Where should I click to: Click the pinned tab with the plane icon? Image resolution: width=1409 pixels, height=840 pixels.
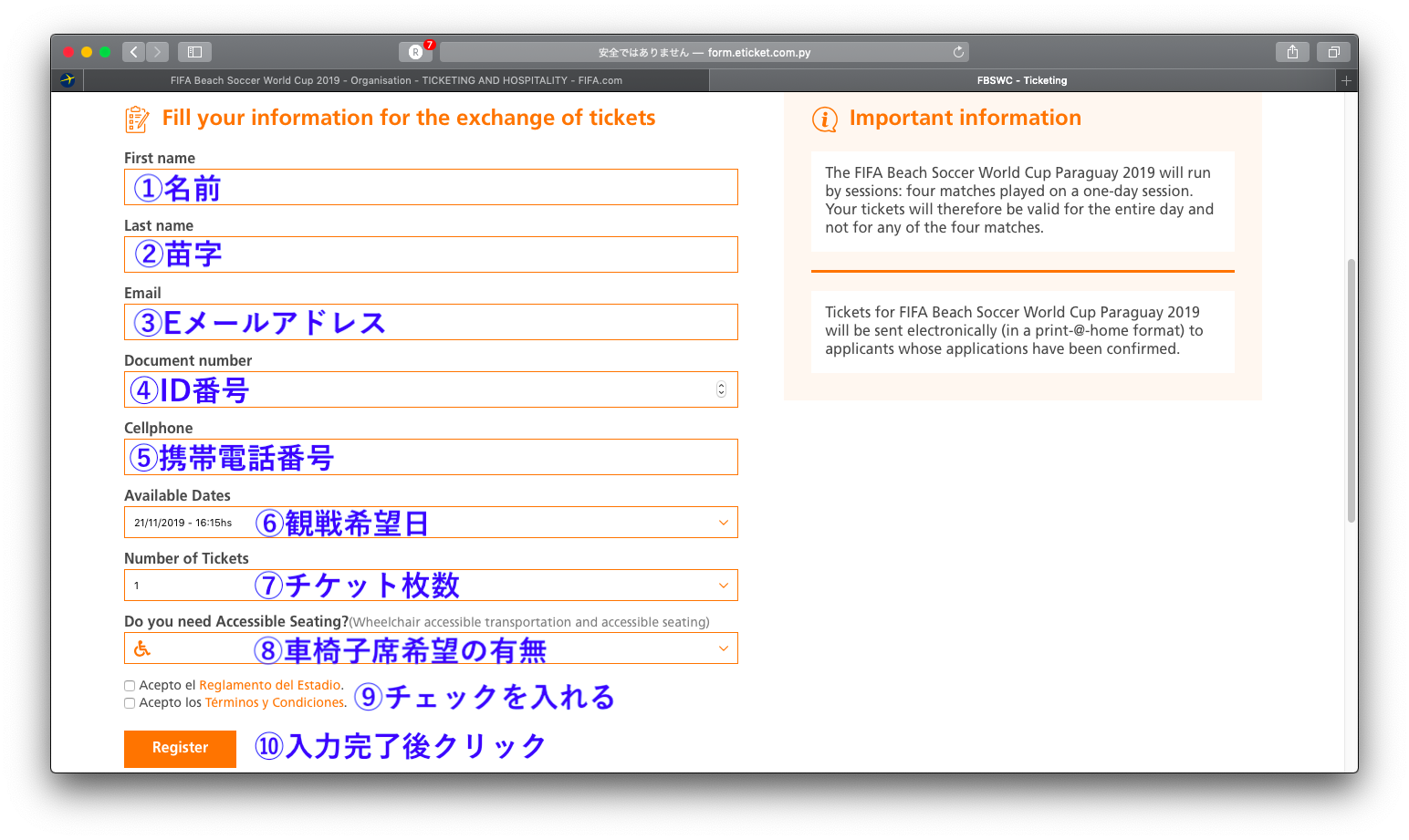click(x=68, y=80)
